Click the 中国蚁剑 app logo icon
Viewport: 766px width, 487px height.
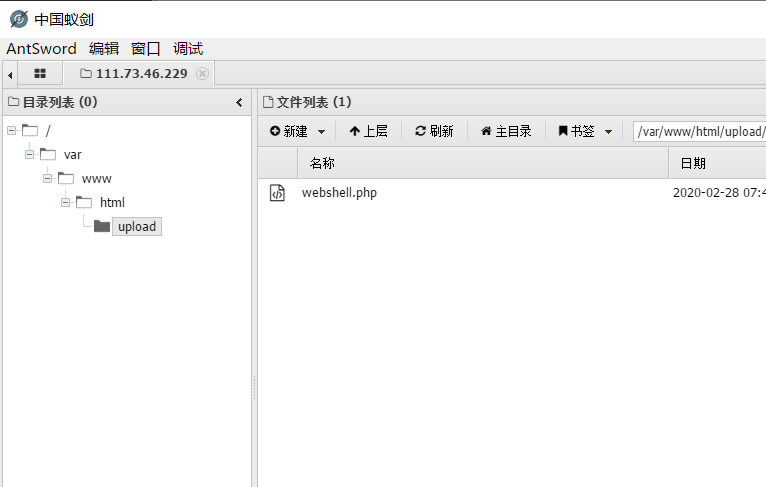coord(19,20)
